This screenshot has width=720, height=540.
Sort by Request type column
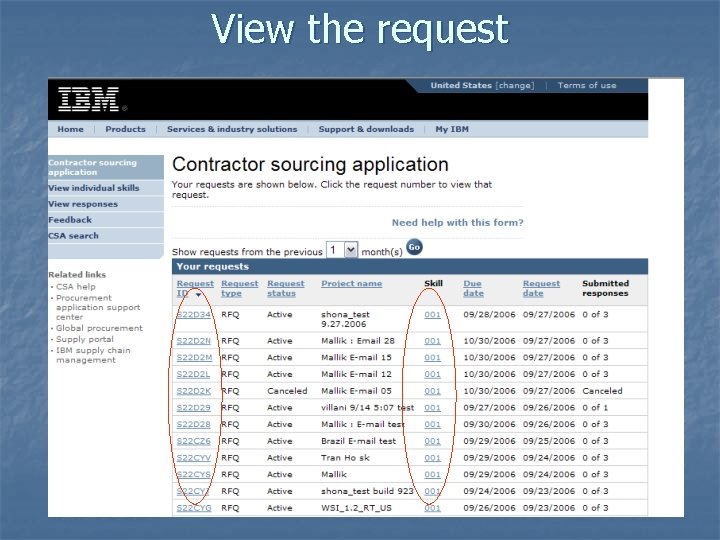tap(239, 288)
